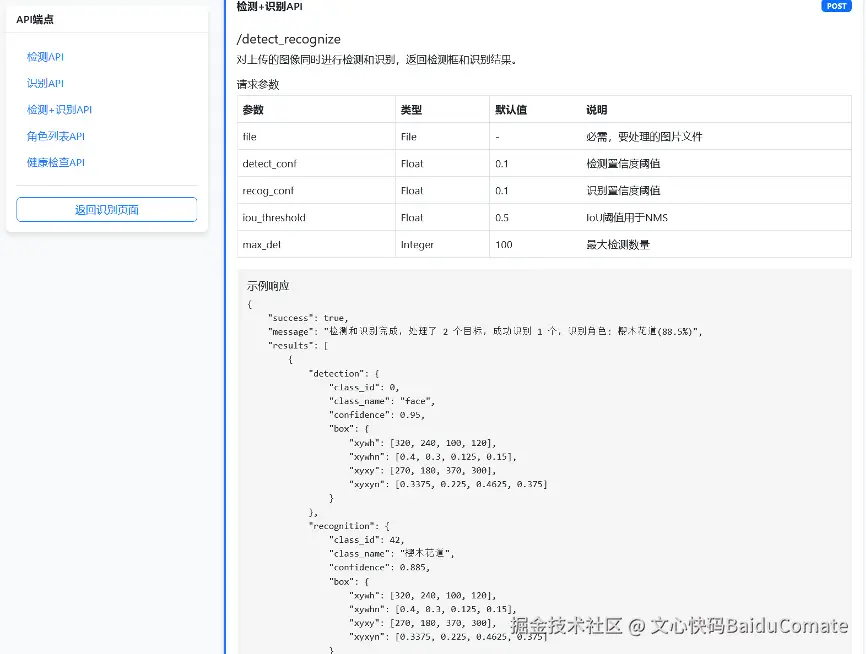Select the recog_conf parameter cell
Image resolution: width=866 pixels, height=654 pixels.
(x=316, y=191)
